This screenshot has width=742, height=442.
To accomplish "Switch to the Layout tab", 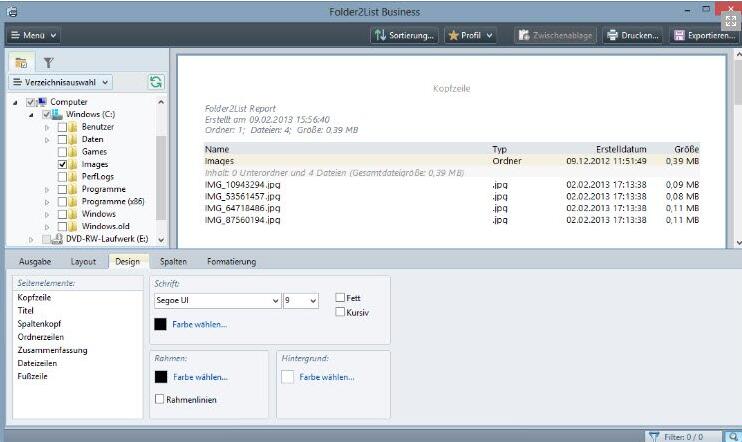I will point(83,262).
